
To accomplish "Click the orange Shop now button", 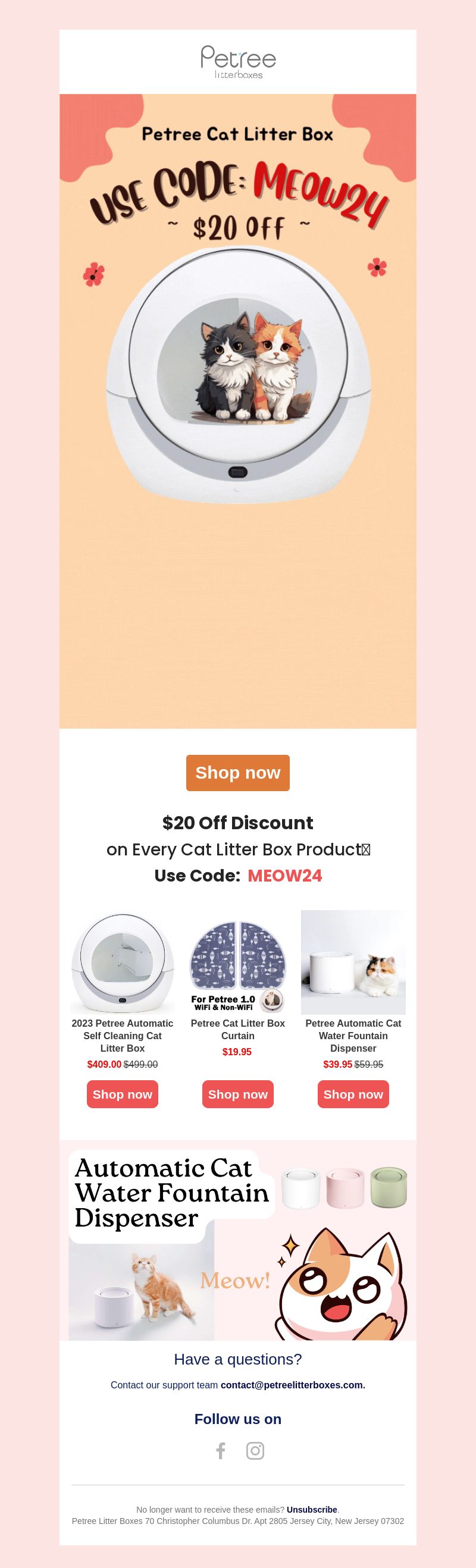I will tap(238, 773).
